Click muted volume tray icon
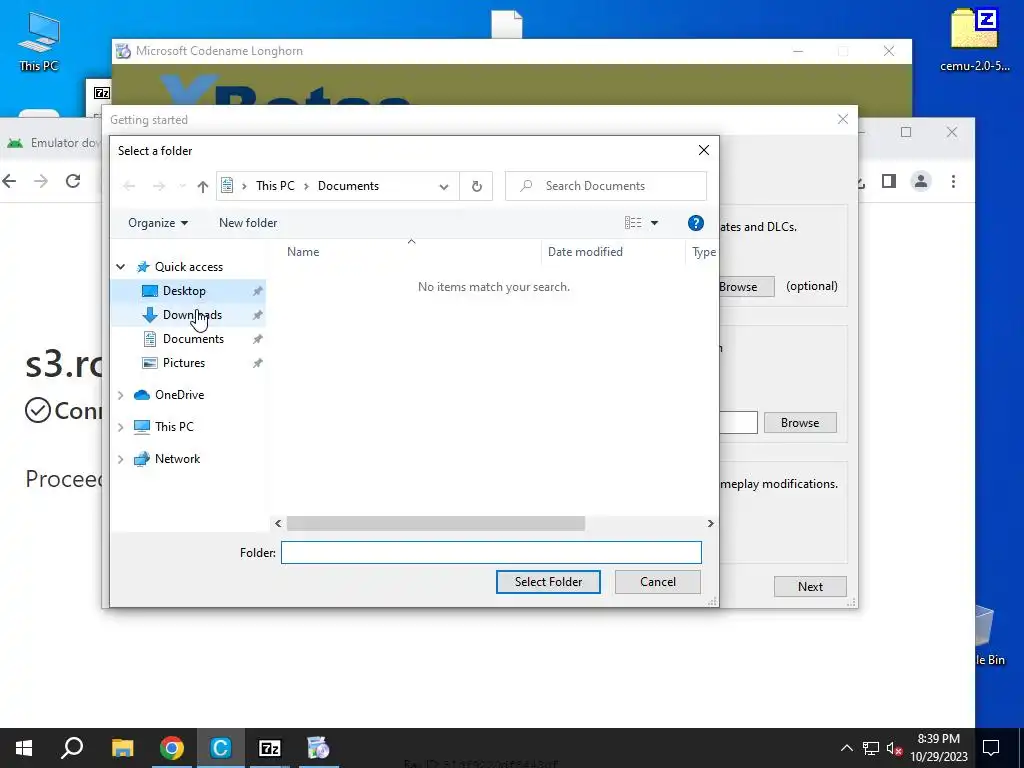Image resolution: width=1024 pixels, height=768 pixels. 895,748
